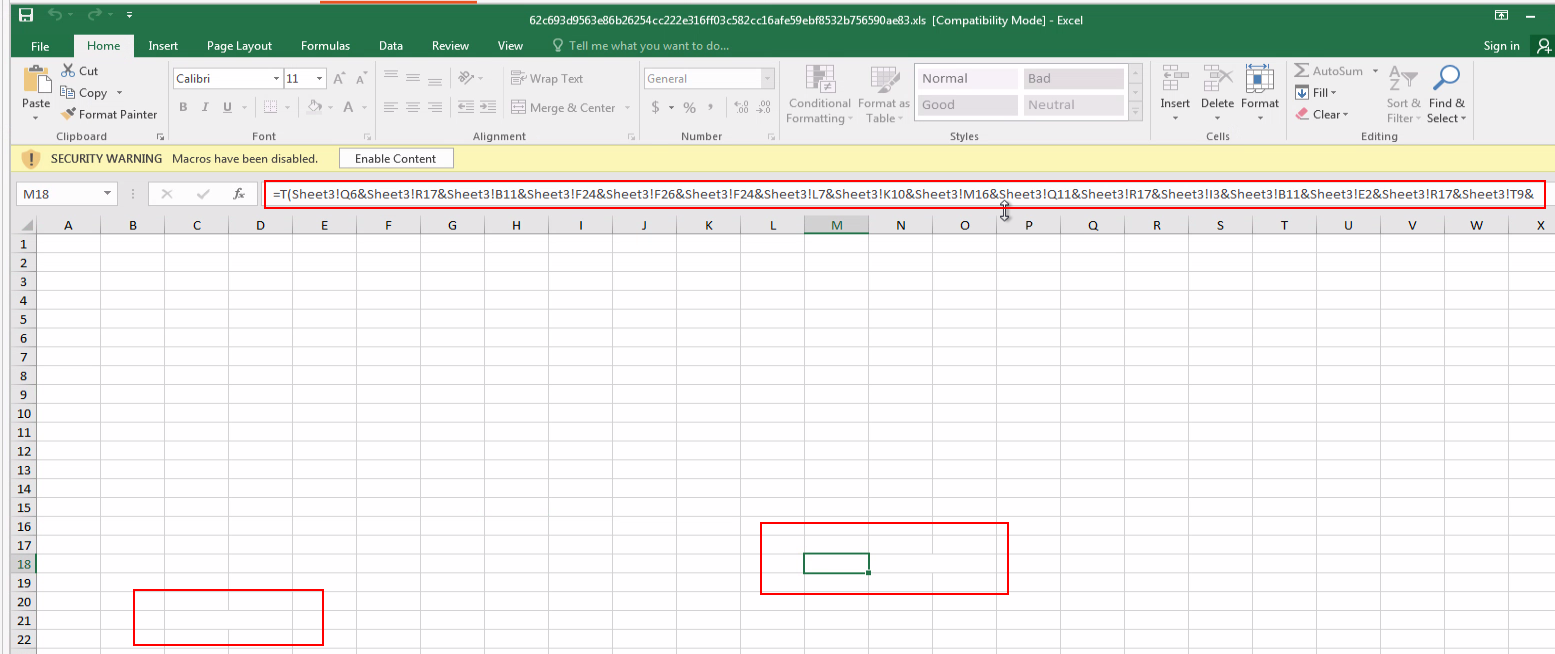Image resolution: width=1555 pixels, height=654 pixels.
Task: Click the Paste clipboard icon
Action: point(36,80)
